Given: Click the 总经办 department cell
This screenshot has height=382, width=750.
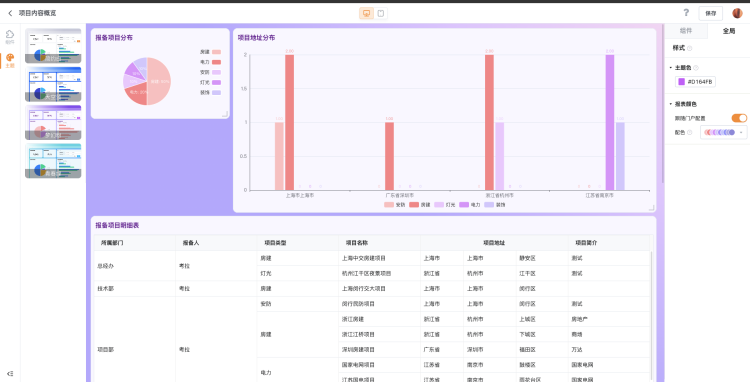Looking at the screenshot, I should (135, 266).
